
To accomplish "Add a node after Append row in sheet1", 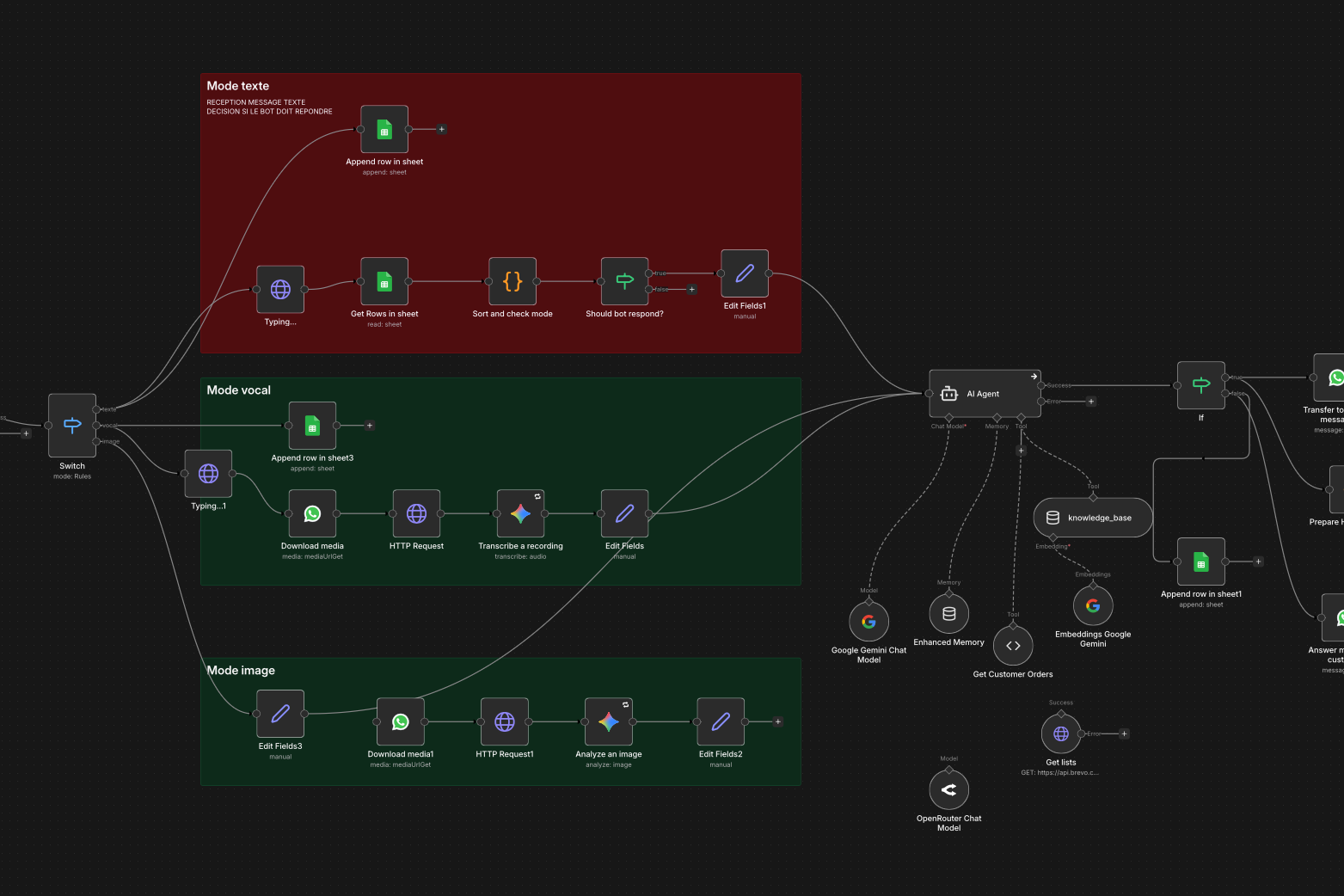I will coord(1258,562).
